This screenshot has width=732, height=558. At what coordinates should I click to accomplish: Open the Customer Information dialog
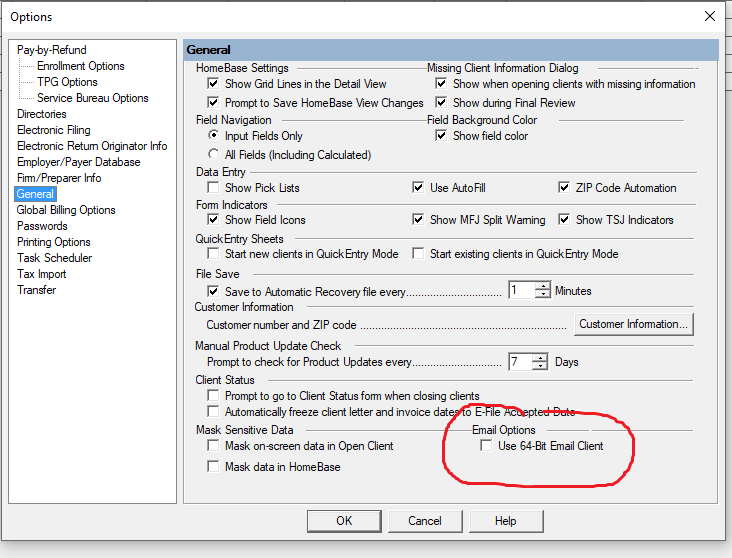634,324
